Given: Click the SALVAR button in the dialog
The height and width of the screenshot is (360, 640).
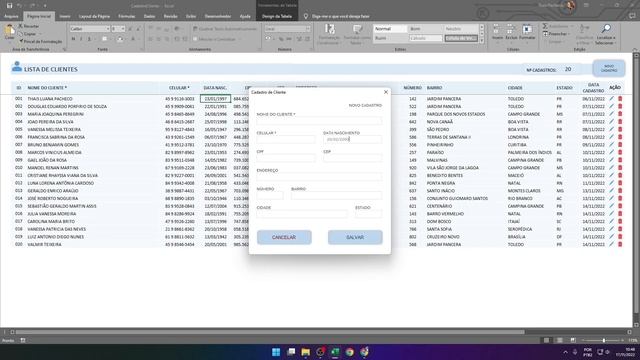Looking at the screenshot, I should [x=355, y=237].
